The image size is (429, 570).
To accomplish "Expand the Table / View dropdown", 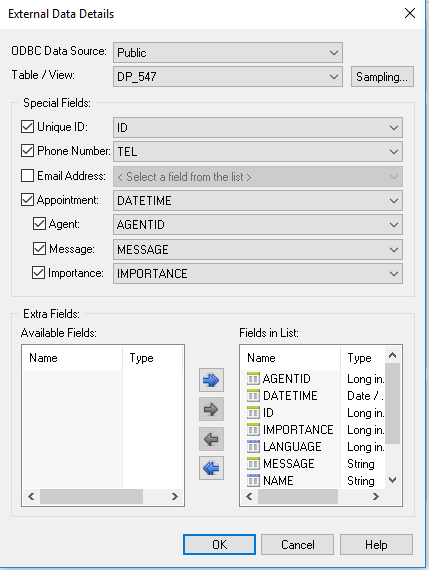I will pyautogui.click(x=228, y=77).
